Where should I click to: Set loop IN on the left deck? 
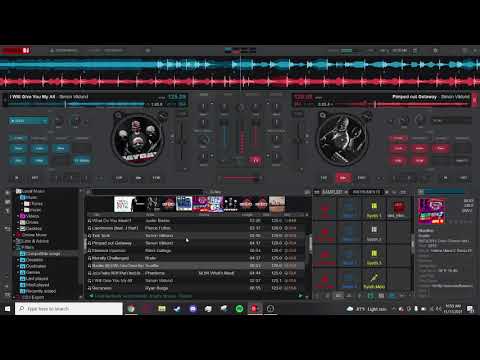[16, 178]
